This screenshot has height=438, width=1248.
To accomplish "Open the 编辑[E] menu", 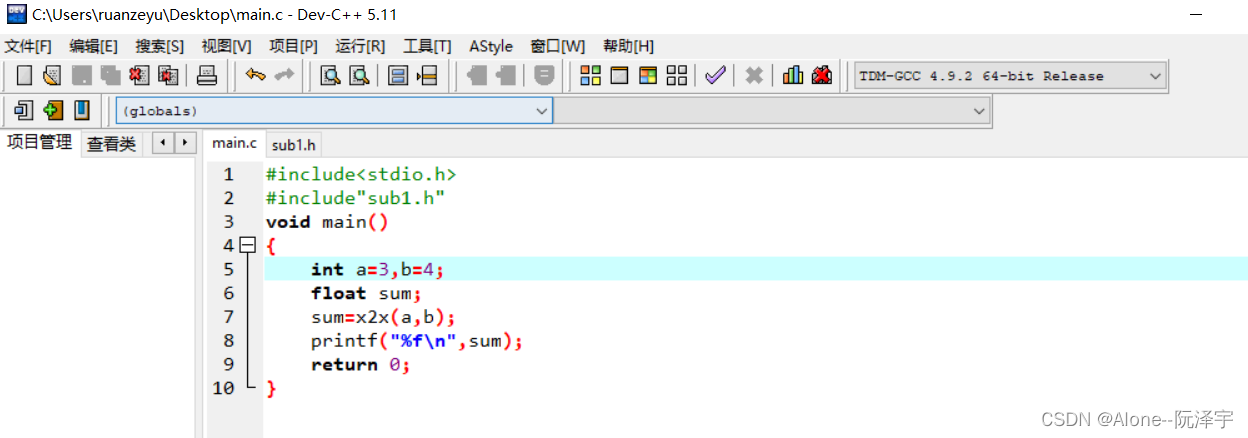I will coord(93,46).
